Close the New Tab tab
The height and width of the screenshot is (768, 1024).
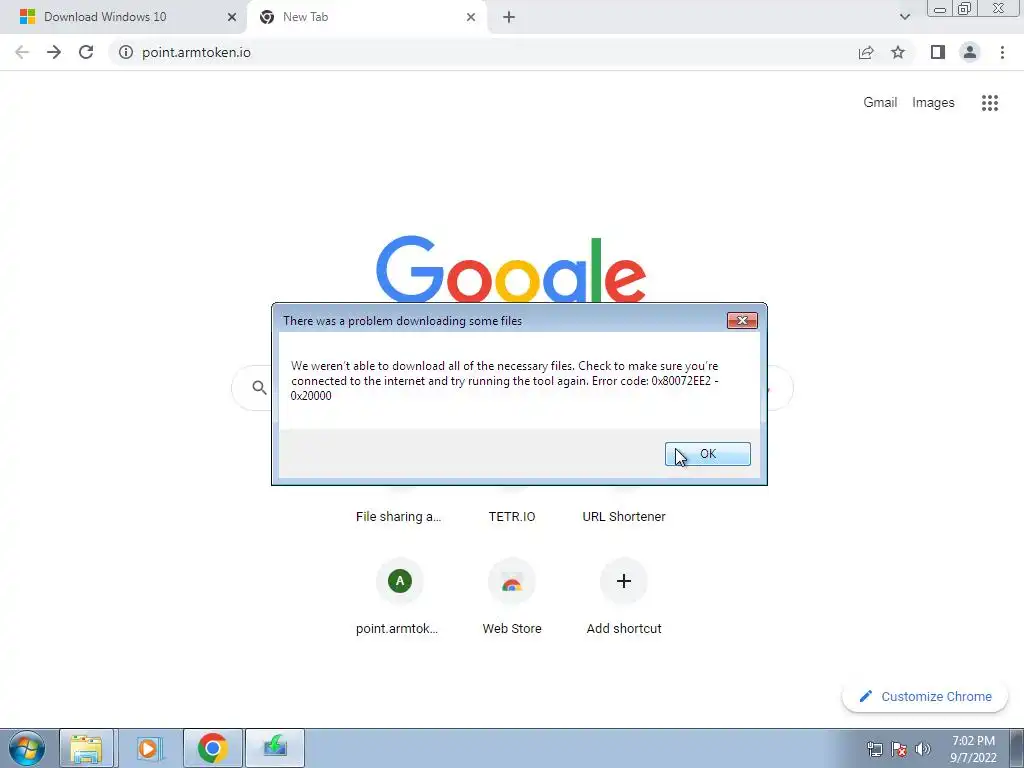click(471, 18)
